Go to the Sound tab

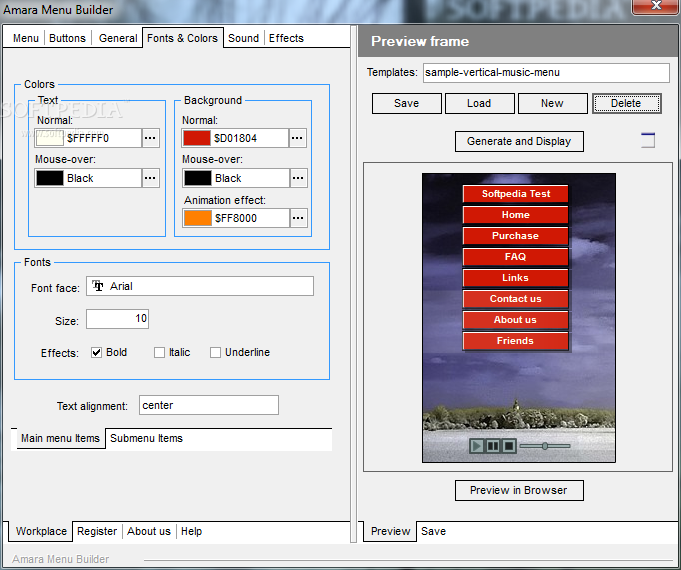(x=243, y=38)
